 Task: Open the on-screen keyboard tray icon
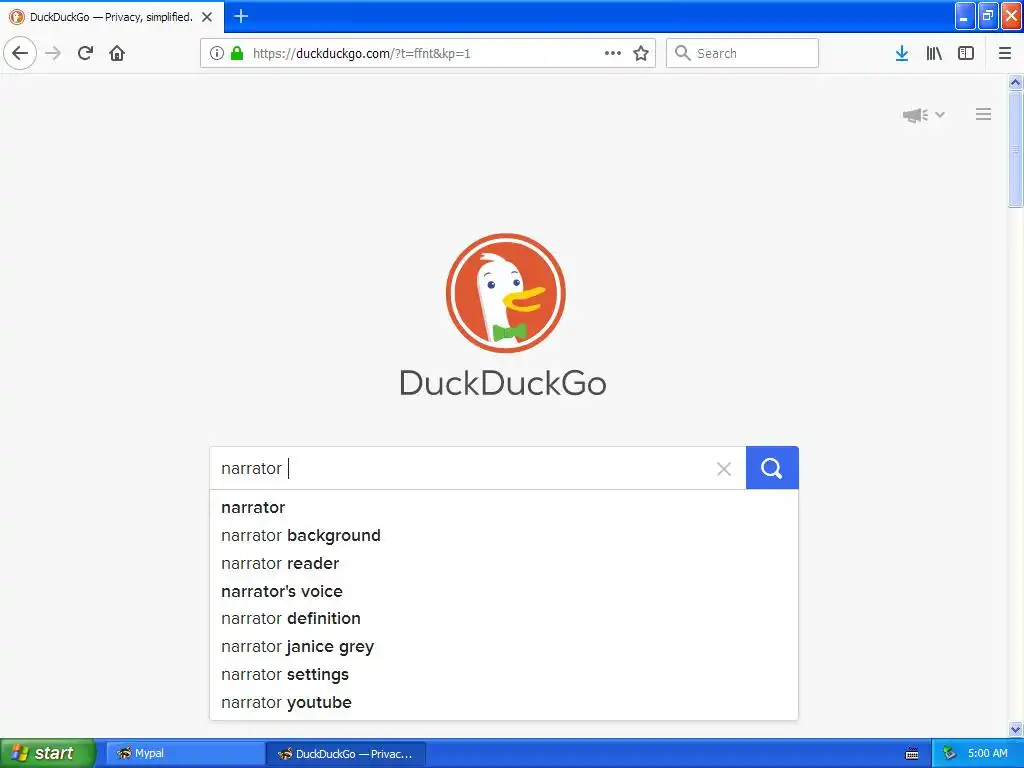point(912,754)
